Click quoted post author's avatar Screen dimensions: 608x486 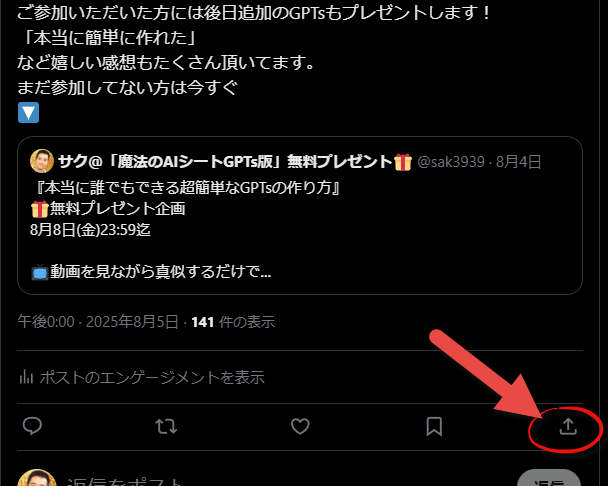click(42, 161)
